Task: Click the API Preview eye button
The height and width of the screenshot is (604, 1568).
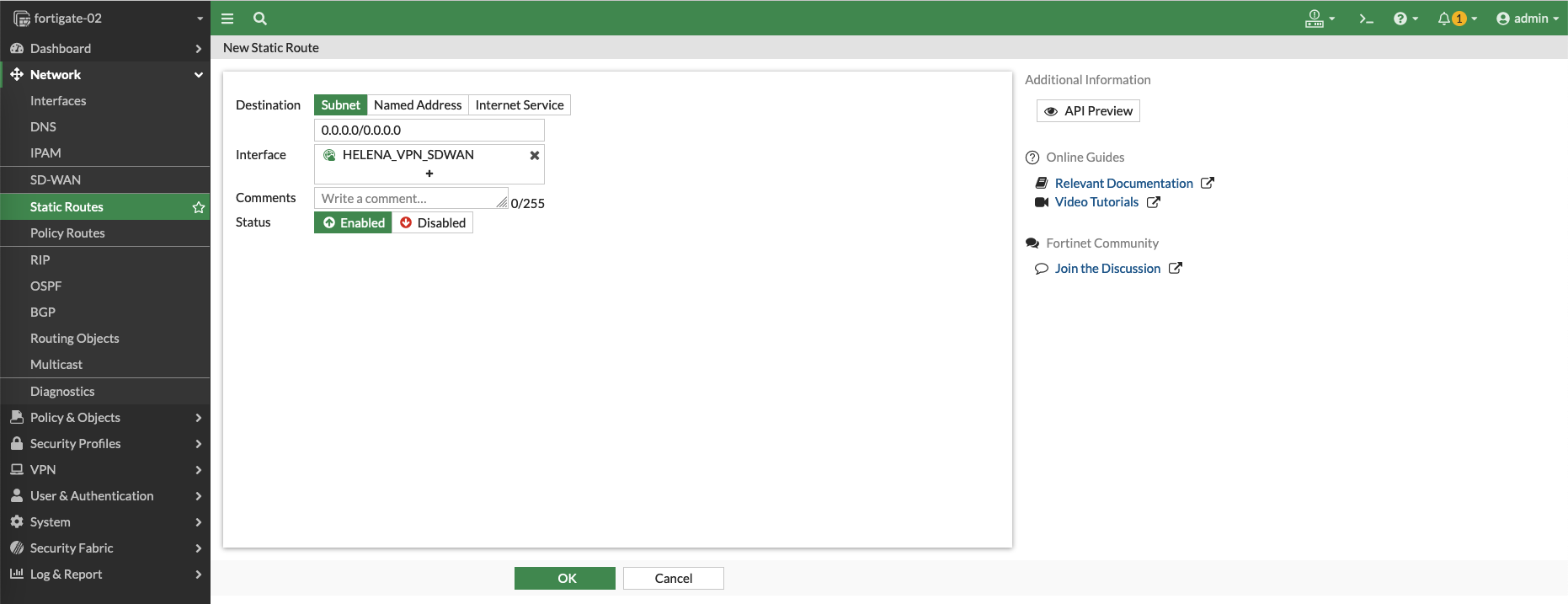Action: (1088, 111)
